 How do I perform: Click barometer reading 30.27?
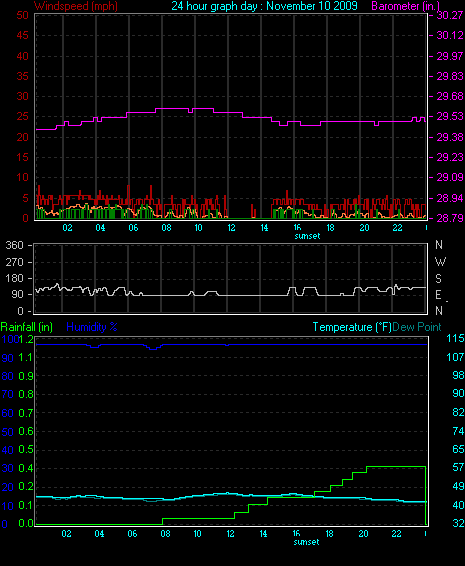(x=450, y=15)
